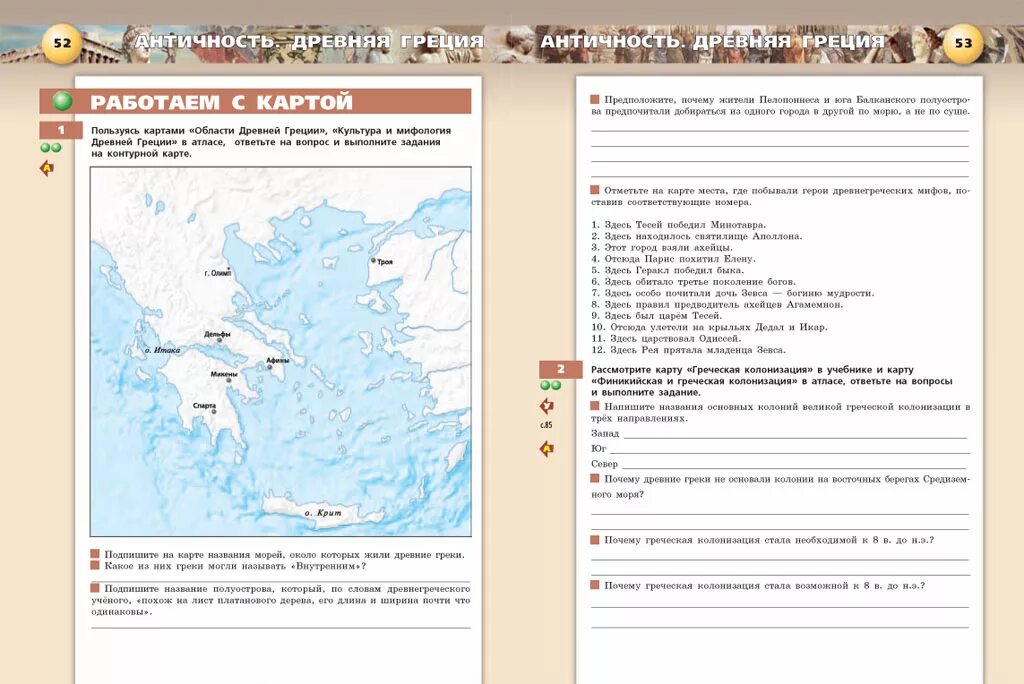Click item "4. Отсюда Парис похитил Елену."
The height and width of the screenshot is (684, 1024).
click(x=673, y=259)
